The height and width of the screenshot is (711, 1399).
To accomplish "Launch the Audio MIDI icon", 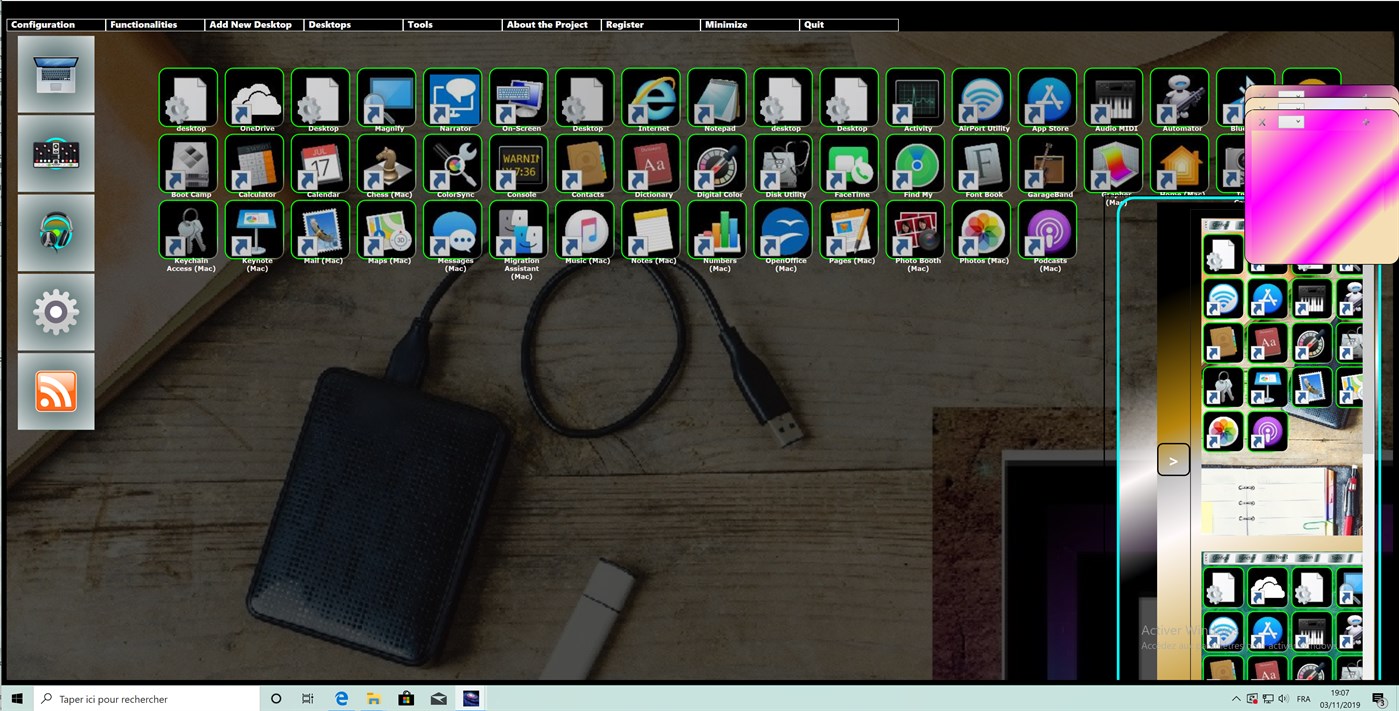I will click(1114, 97).
